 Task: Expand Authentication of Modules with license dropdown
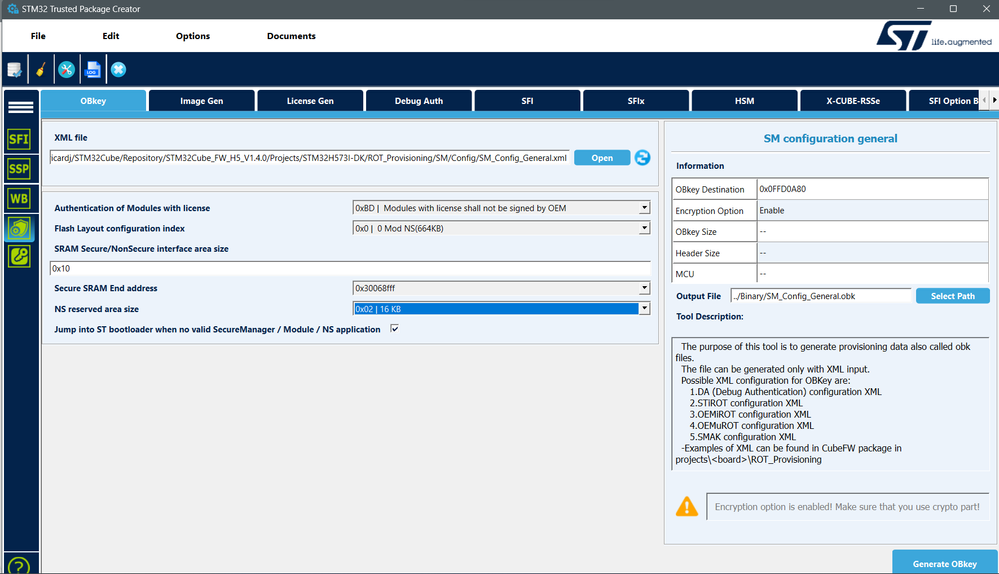coord(644,208)
